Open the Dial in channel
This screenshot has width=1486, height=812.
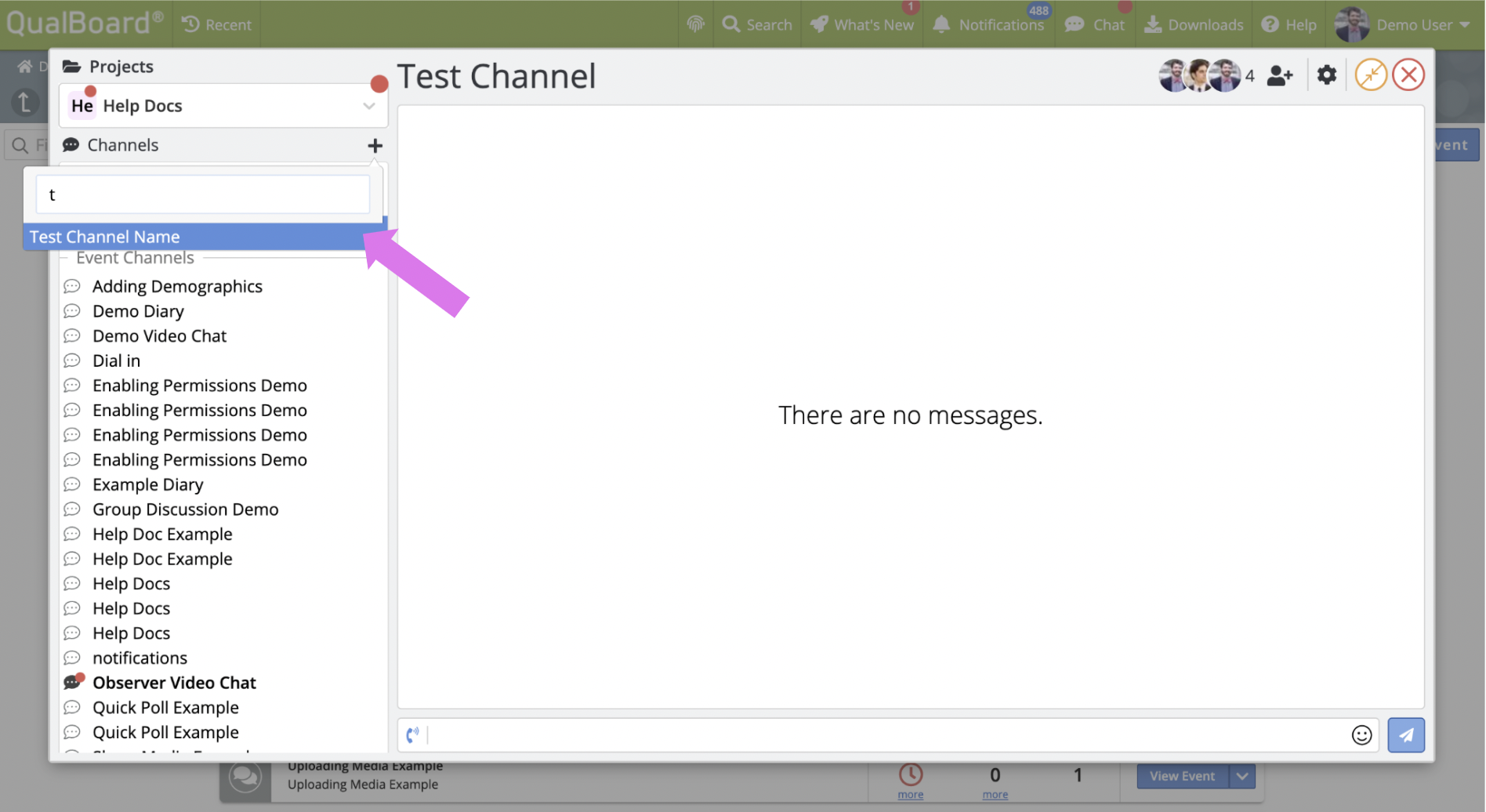[116, 361]
